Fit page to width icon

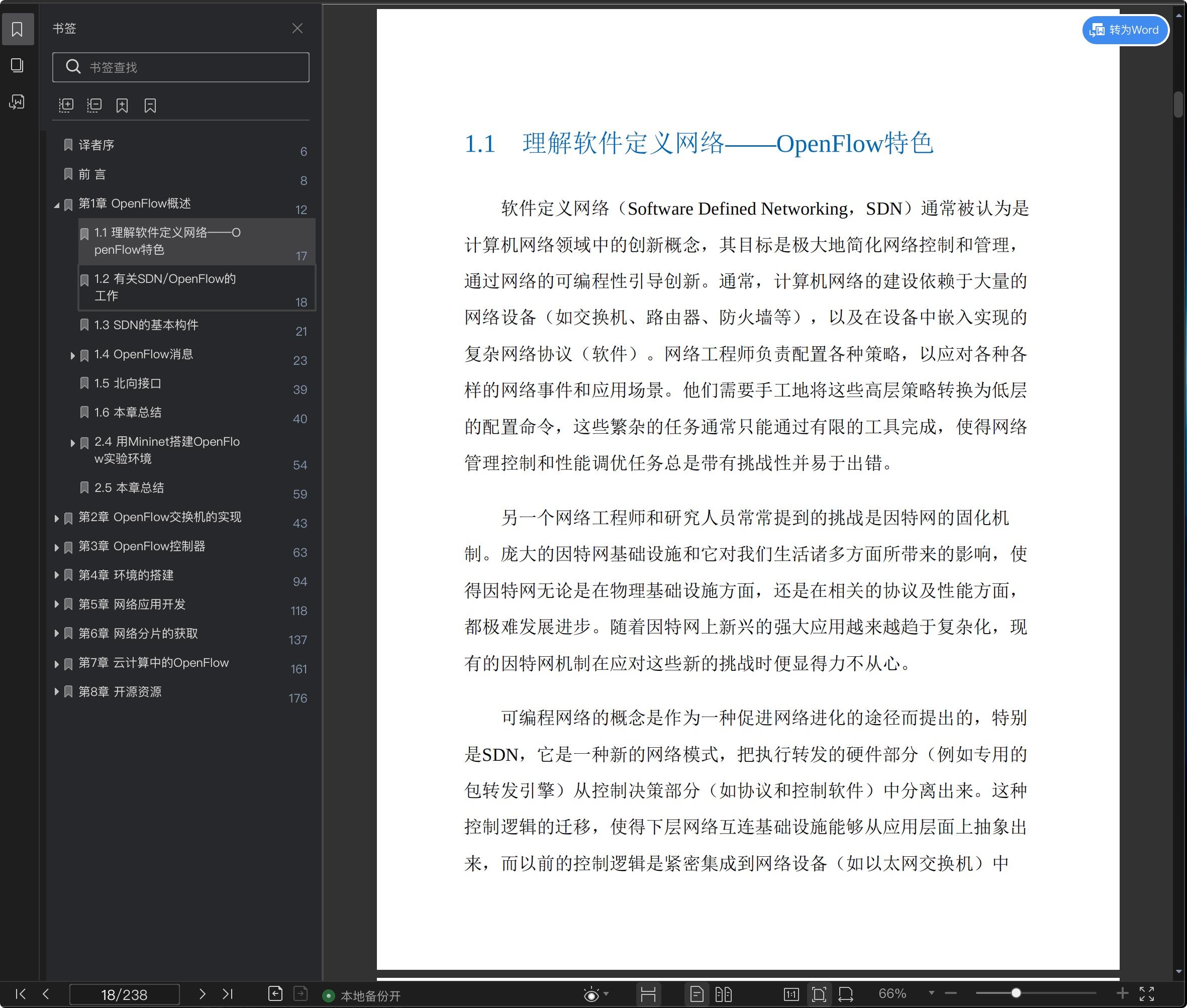click(846, 994)
